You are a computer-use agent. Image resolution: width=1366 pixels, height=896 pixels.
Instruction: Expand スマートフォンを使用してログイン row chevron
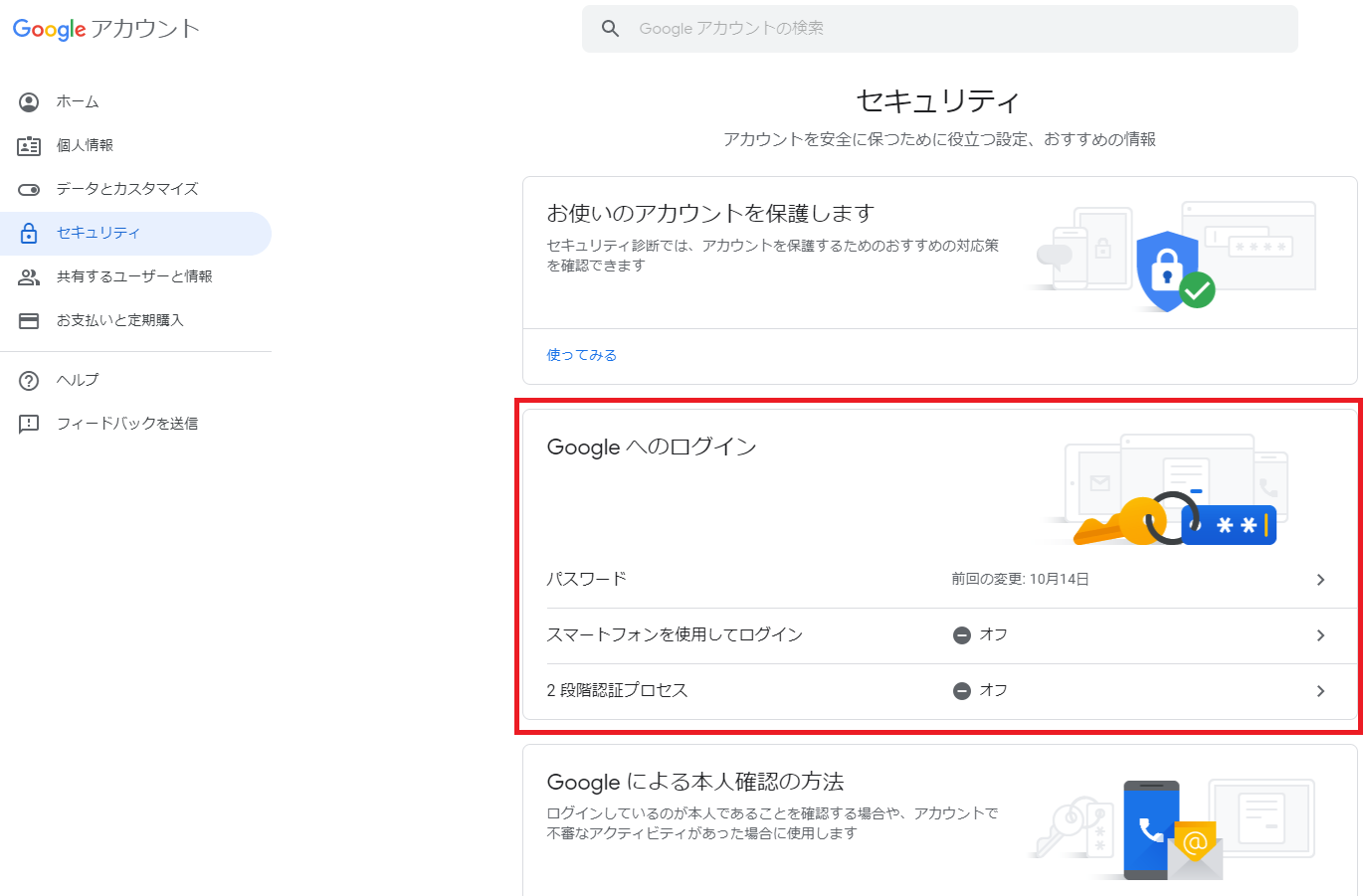[1320, 635]
